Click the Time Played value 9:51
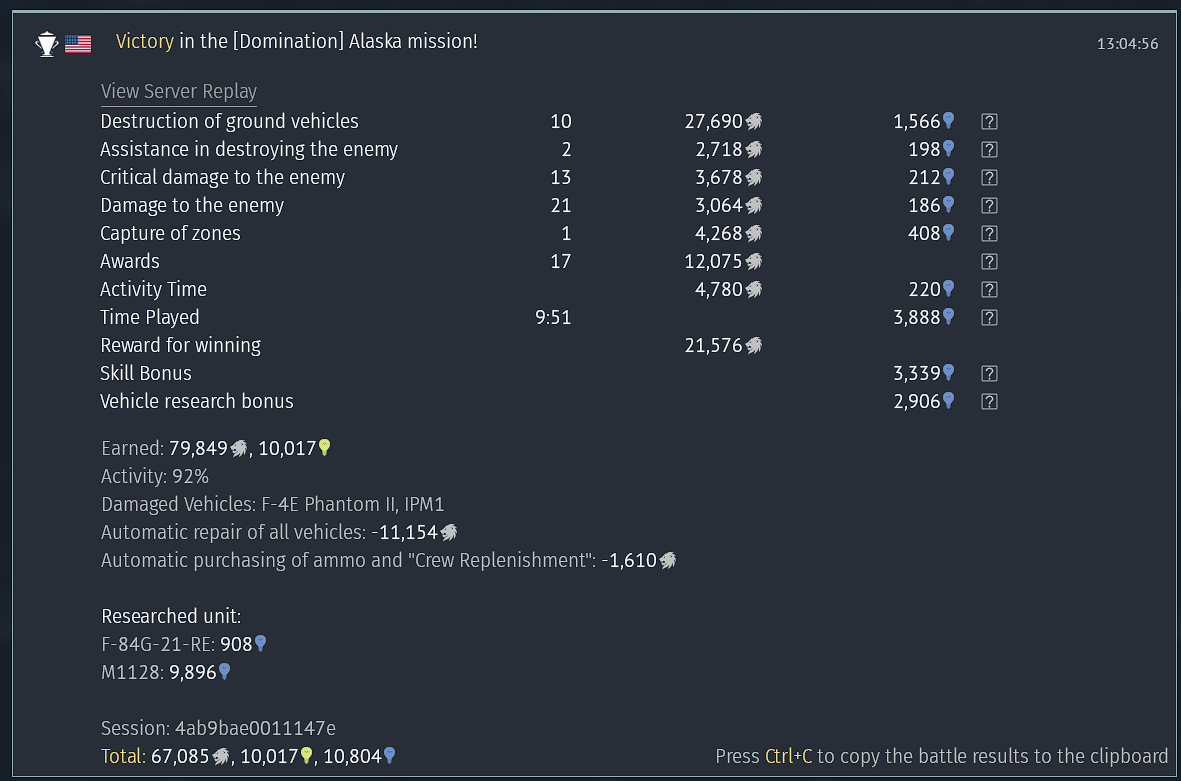Screen dimensions: 1181x781 click(553, 317)
